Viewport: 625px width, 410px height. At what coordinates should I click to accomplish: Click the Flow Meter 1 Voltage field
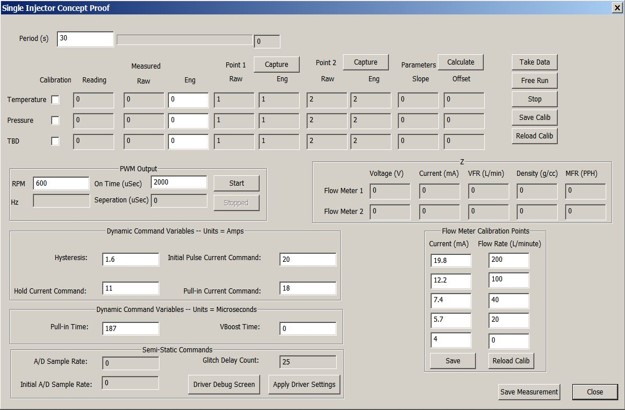390,191
